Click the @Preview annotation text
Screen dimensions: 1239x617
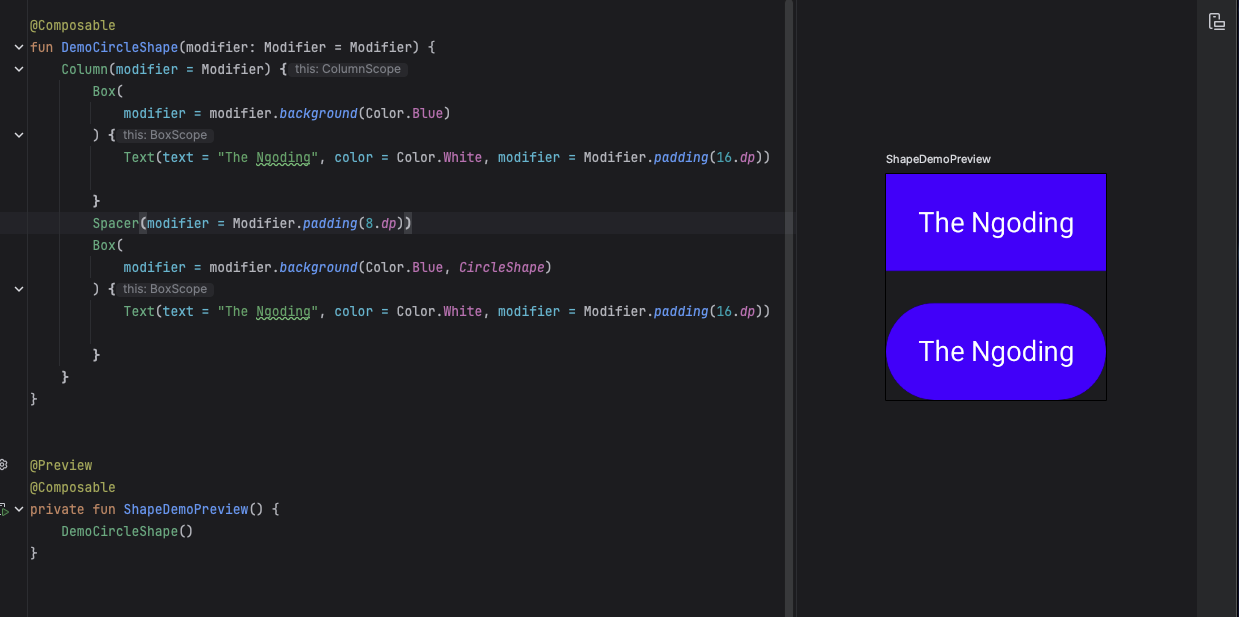tap(61, 465)
